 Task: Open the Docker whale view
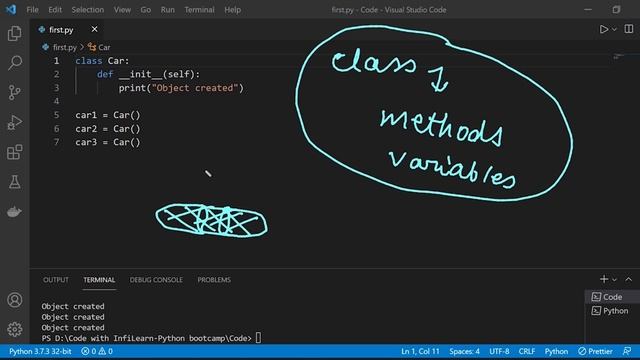click(15, 212)
